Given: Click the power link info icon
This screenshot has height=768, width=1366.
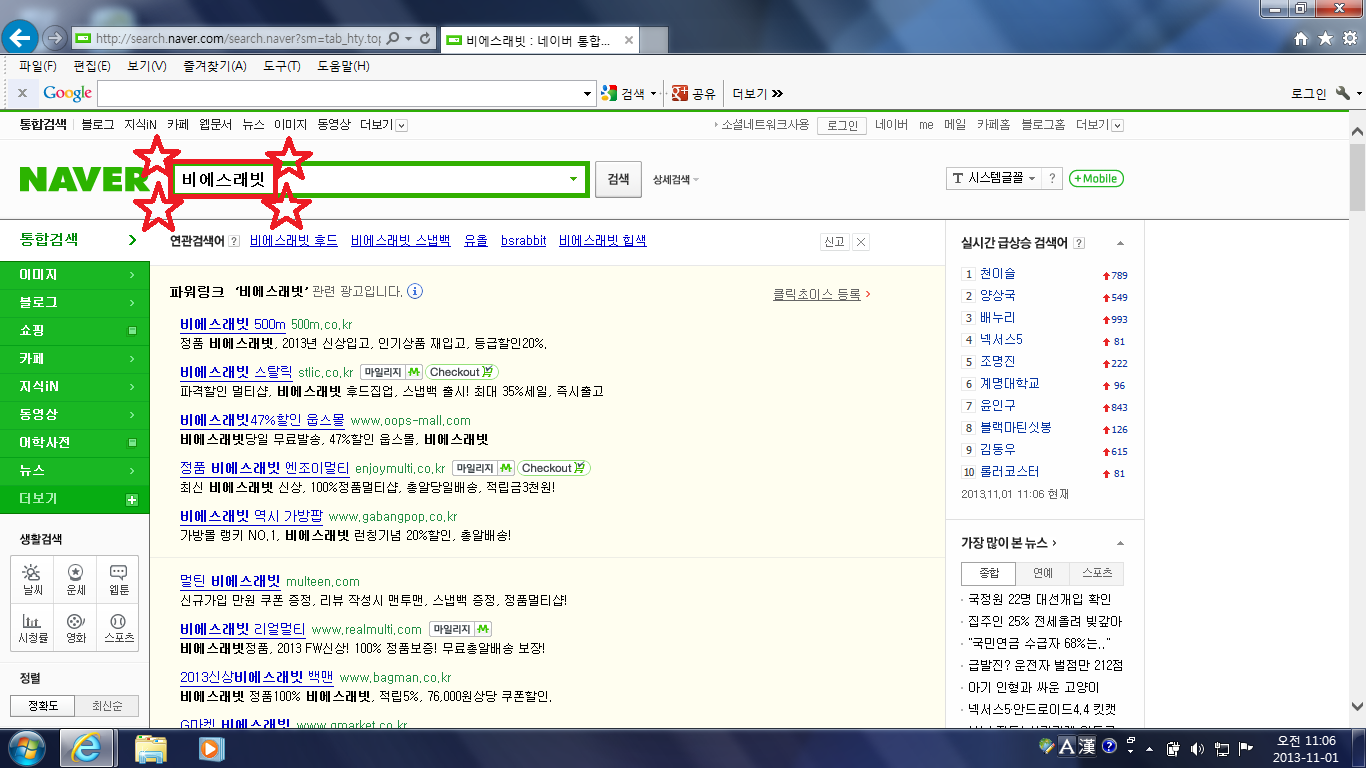Looking at the screenshot, I should tap(415, 292).
